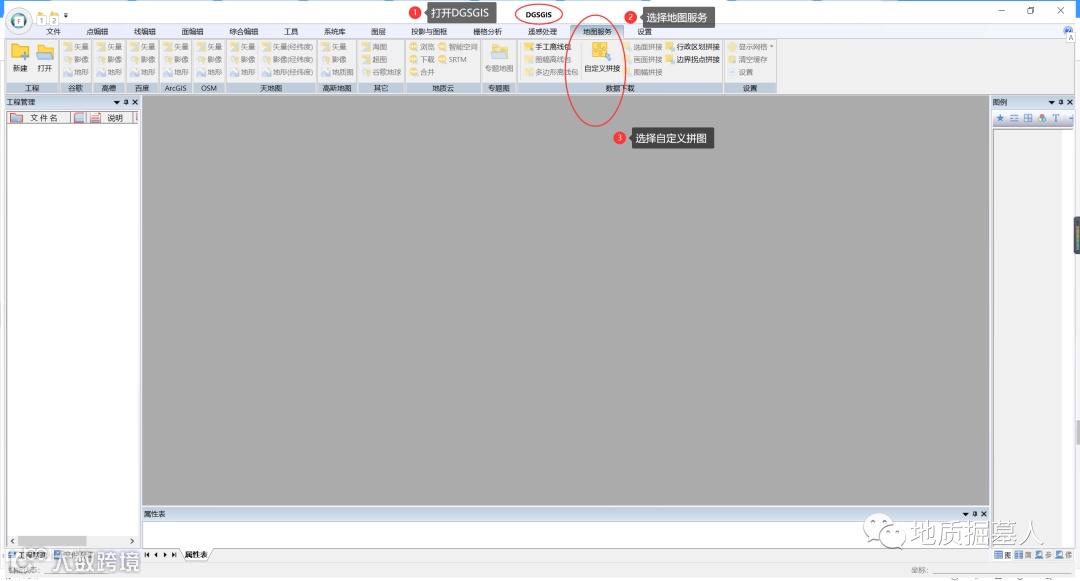Switch to the 遥感处理 ribbon tab

(542, 32)
